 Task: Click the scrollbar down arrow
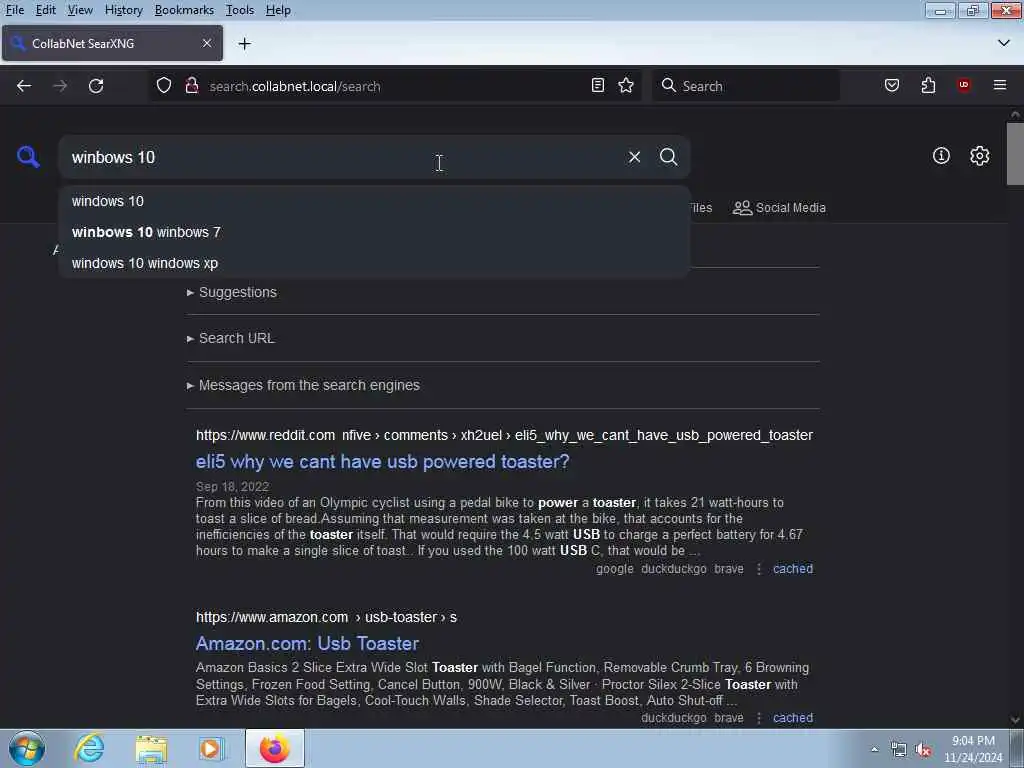(1015, 720)
